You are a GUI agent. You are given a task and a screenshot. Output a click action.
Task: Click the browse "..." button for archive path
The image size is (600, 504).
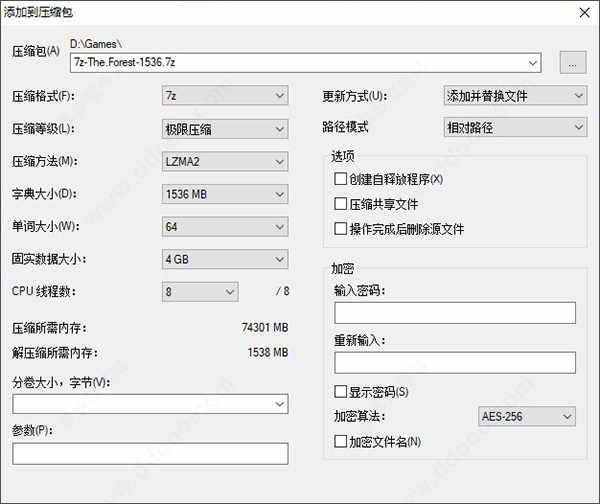[573, 62]
